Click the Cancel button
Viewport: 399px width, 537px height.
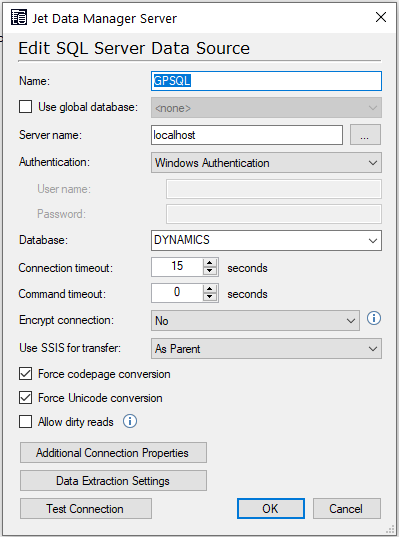tap(347, 509)
